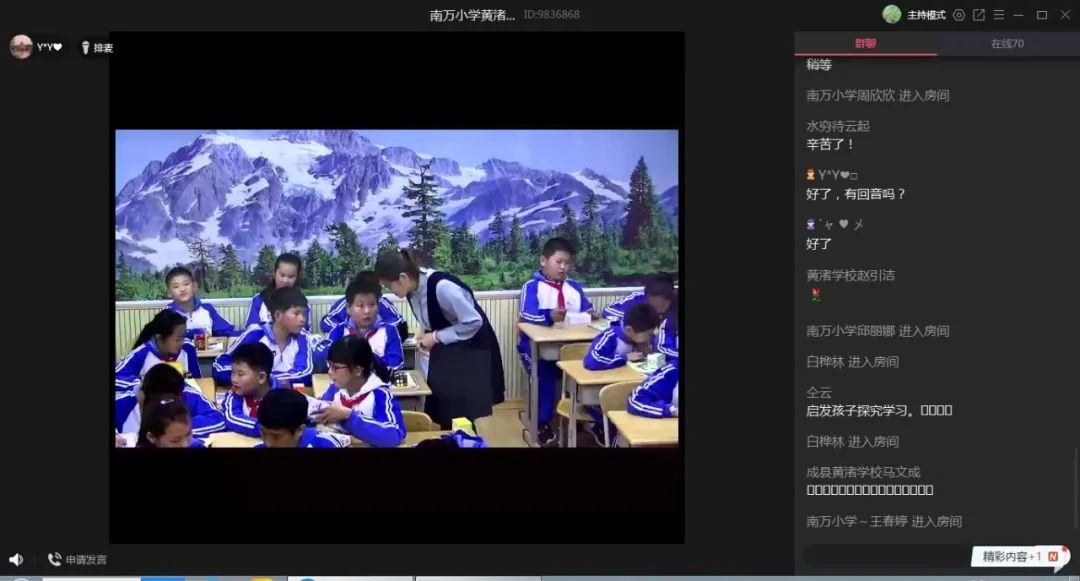This screenshot has width=1080, height=581.
Task: Click 南万小学周欣欣 进入房间 notice
Action: point(878,96)
